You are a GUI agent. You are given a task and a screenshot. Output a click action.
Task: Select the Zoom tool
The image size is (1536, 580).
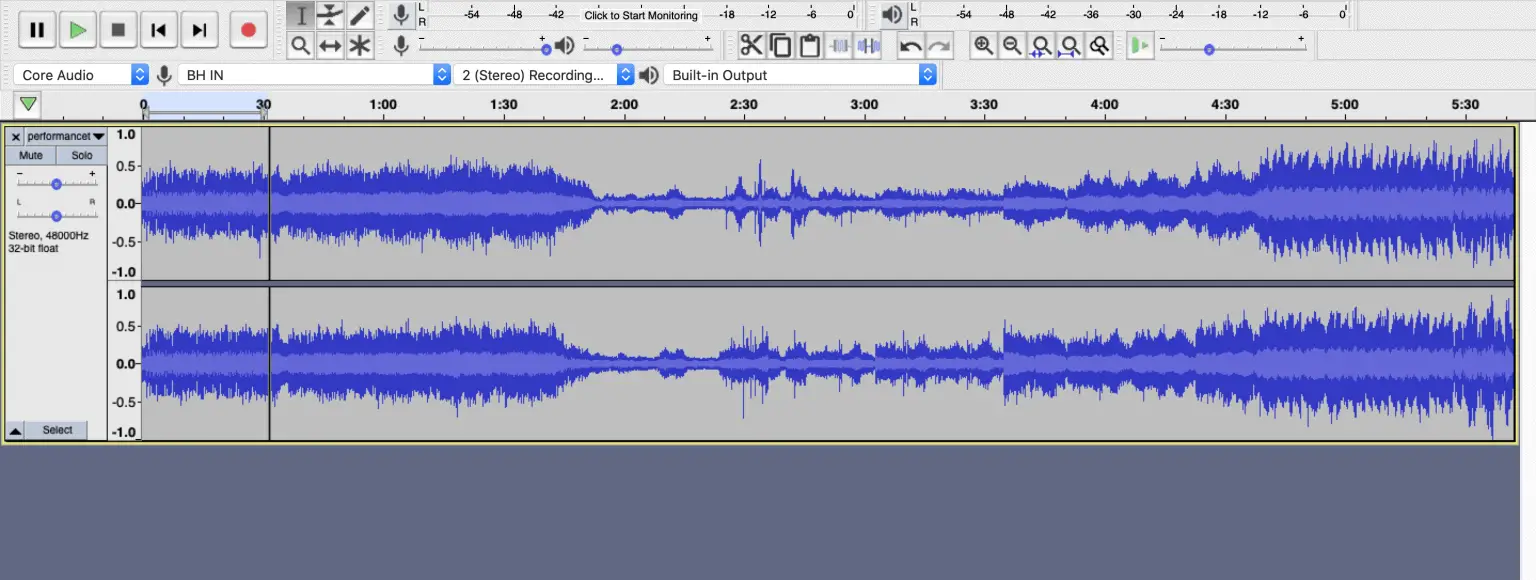pyautogui.click(x=300, y=45)
